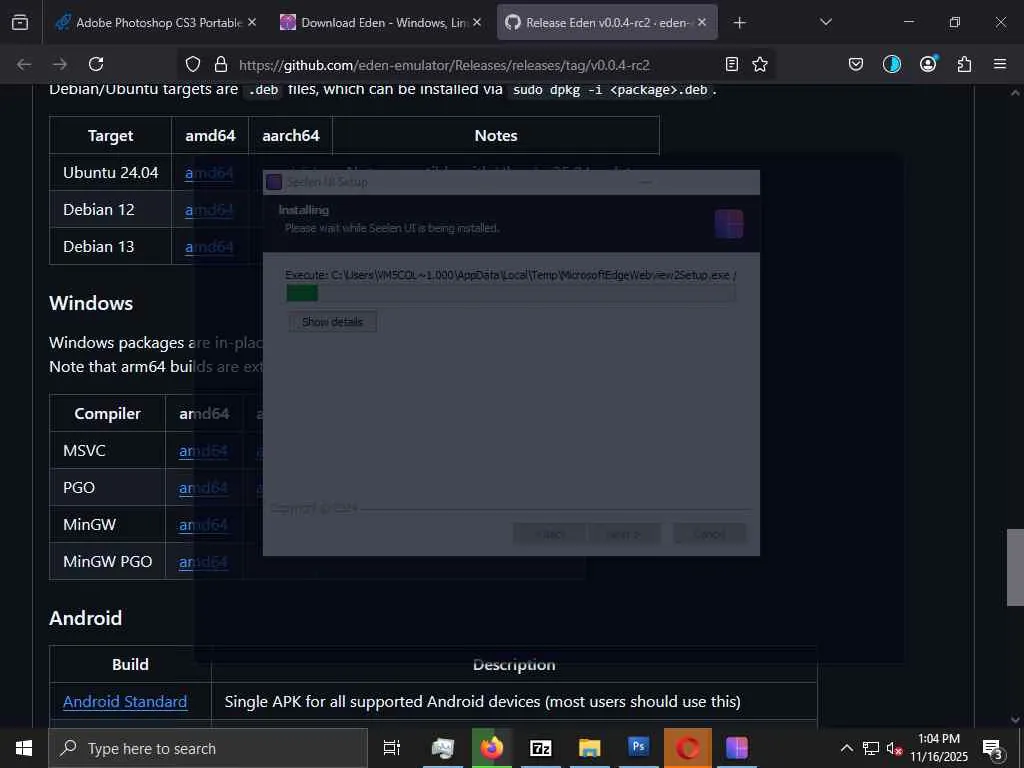Open network status in system tray
Image resolution: width=1024 pixels, height=768 pixels.
click(871, 748)
